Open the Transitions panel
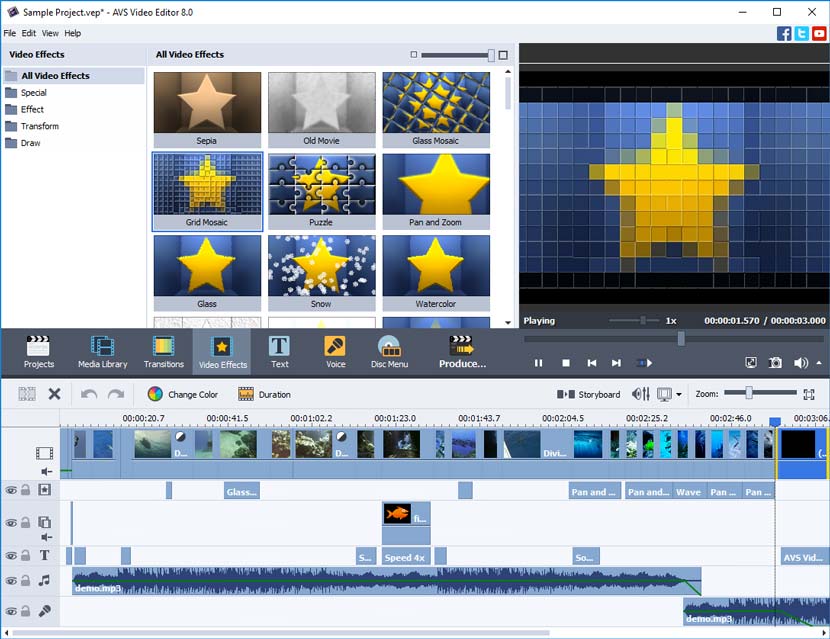This screenshot has height=639, width=830. click(x=163, y=350)
